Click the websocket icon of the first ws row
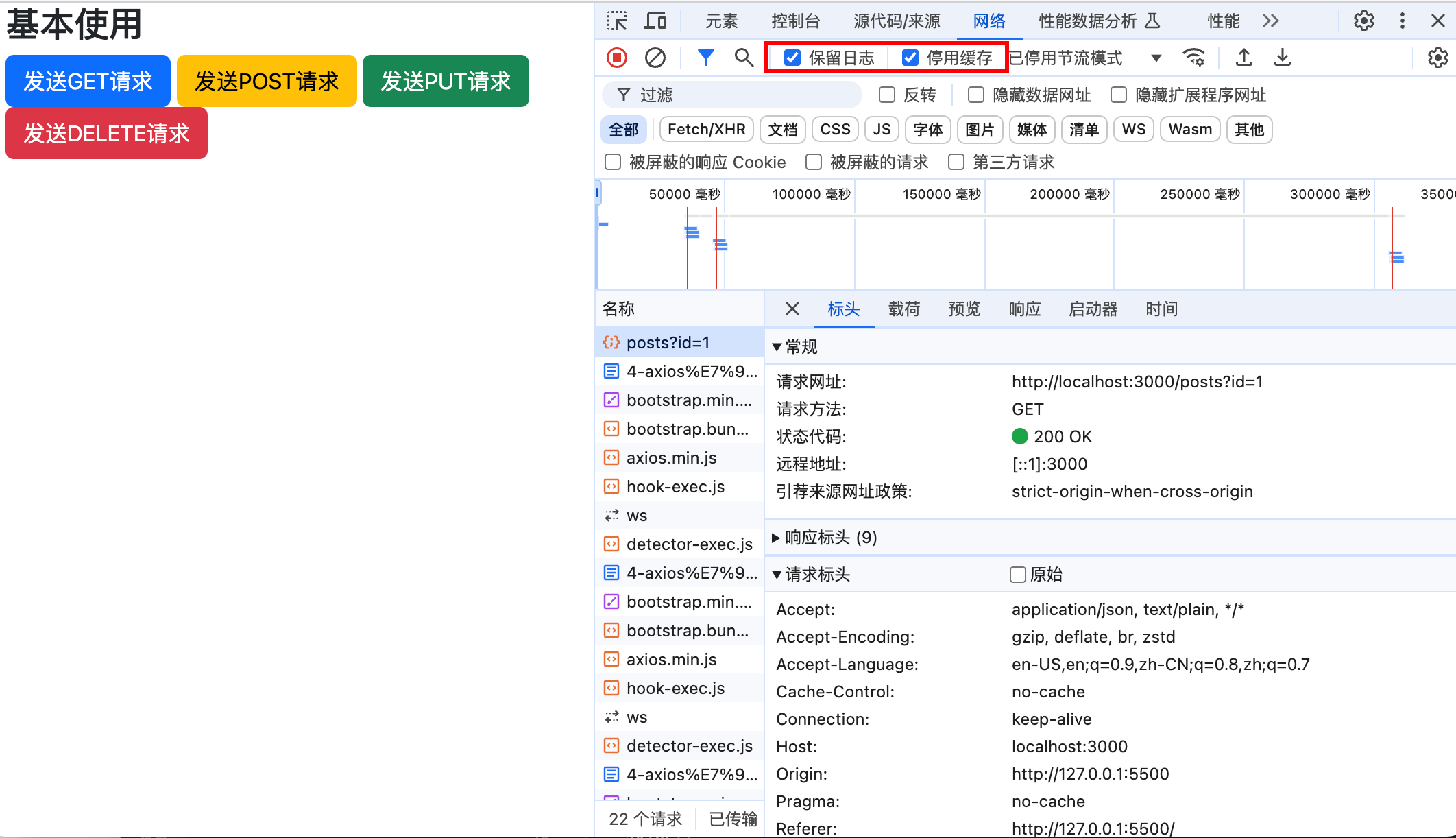1456x838 pixels. pyautogui.click(x=611, y=515)
